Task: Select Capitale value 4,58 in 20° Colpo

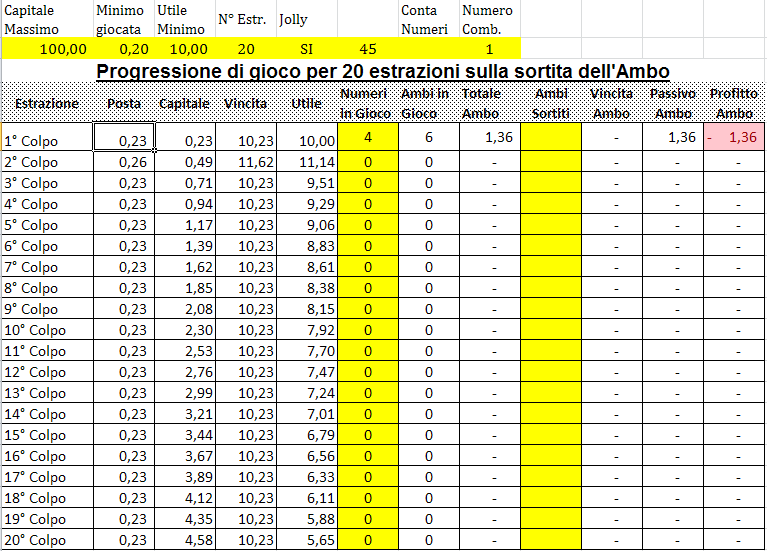Action: tap(185, 540)
